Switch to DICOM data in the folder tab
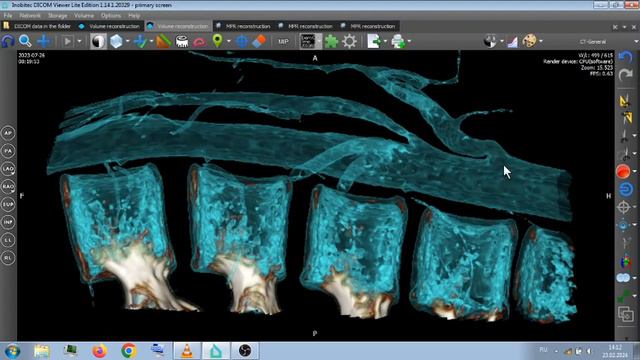This screenshot has height=360, width=640. pos(38,26)
